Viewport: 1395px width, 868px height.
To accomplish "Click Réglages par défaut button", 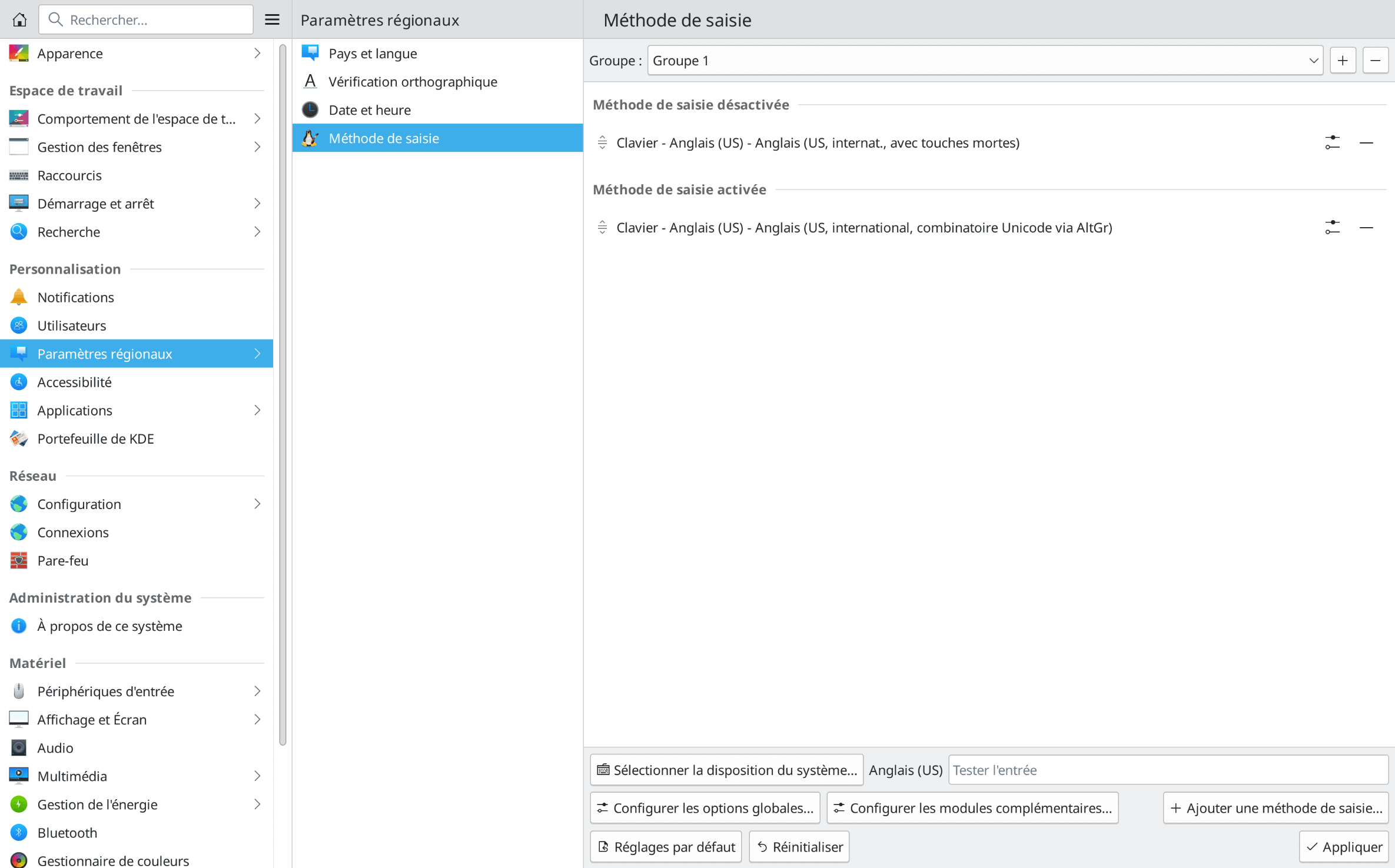I will click(x=666, y=847).
